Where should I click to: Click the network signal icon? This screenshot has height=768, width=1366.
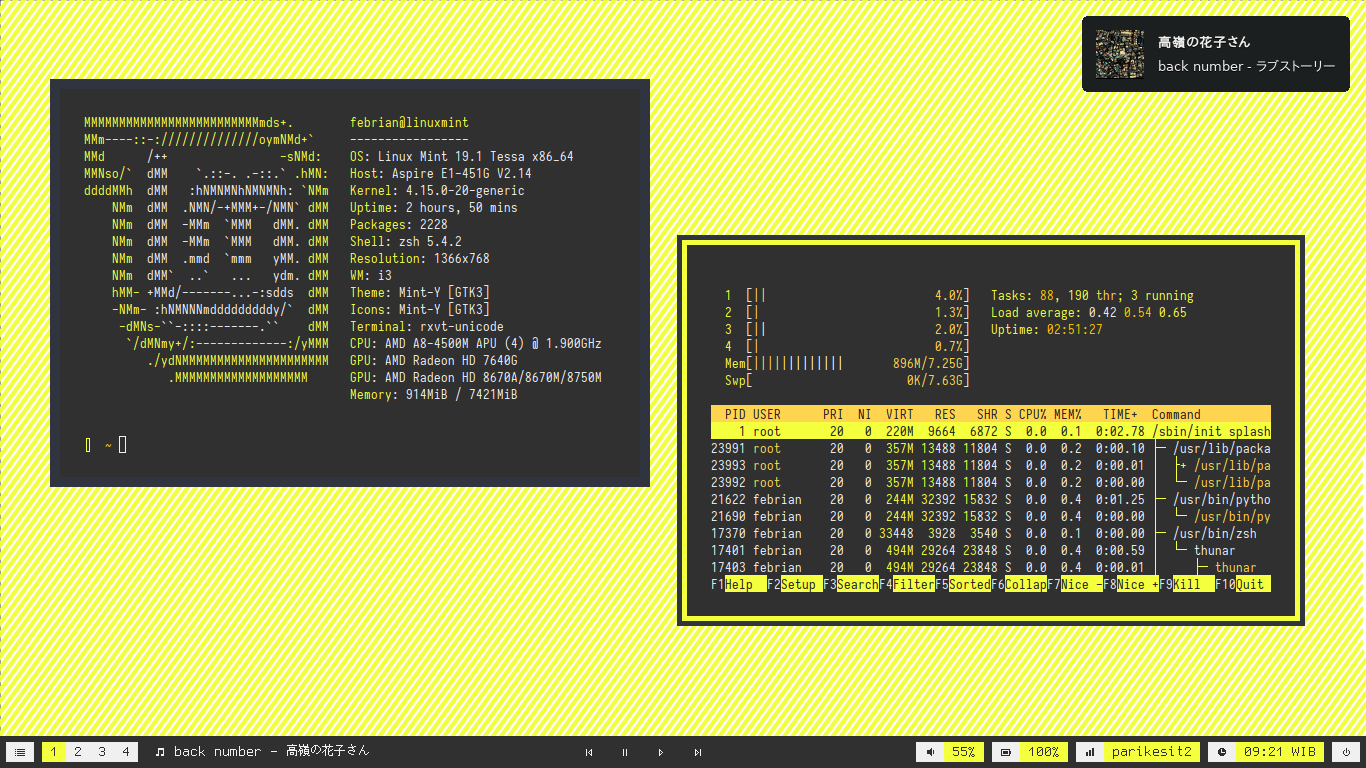click(1090, 752)
